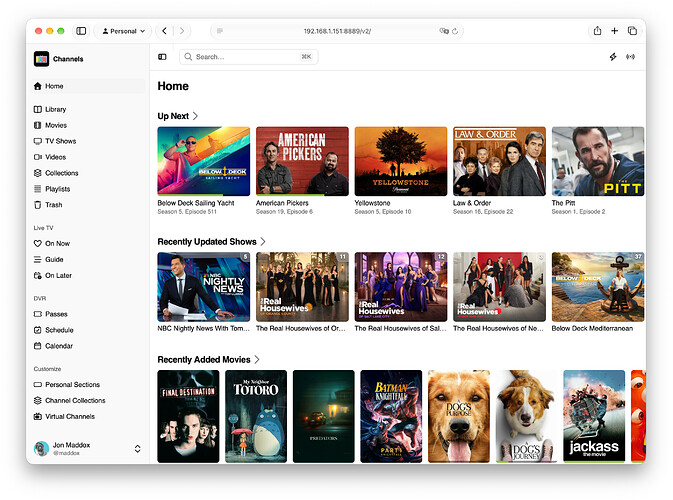Go back in Safari
This screenshot has width=673, height=500.
(164, 31)
